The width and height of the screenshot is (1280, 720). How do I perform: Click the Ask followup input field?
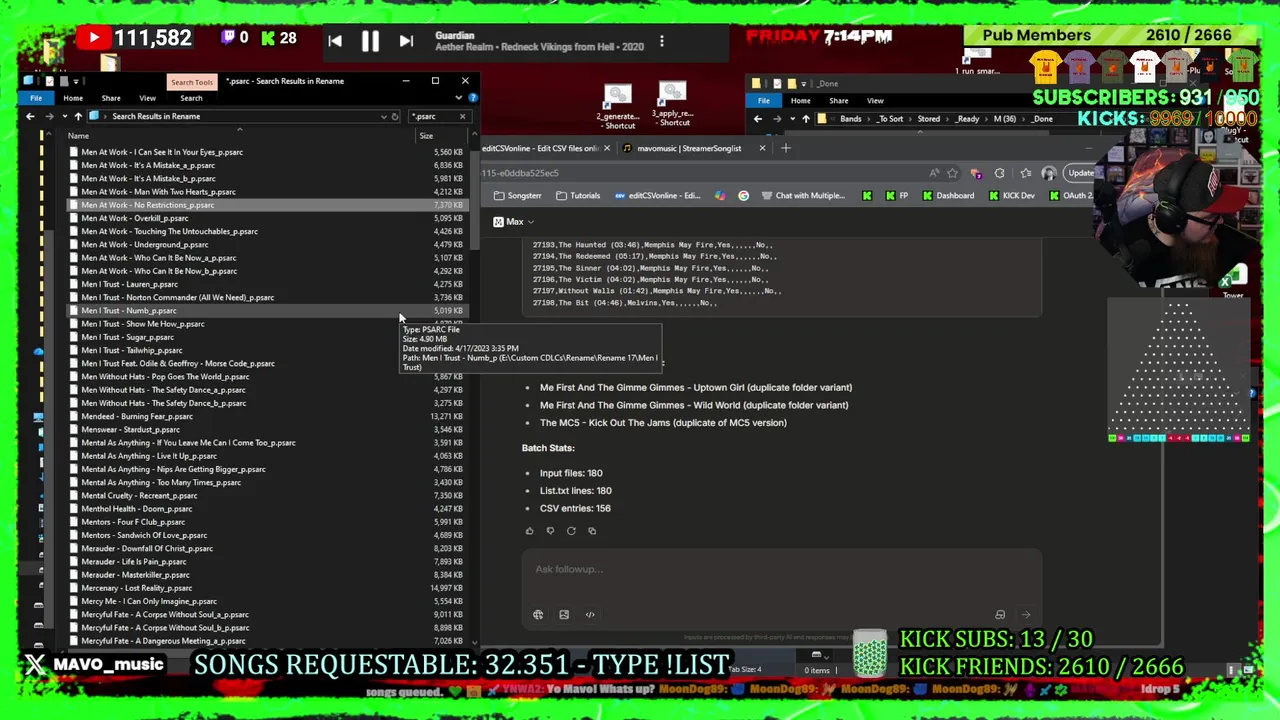780,569
